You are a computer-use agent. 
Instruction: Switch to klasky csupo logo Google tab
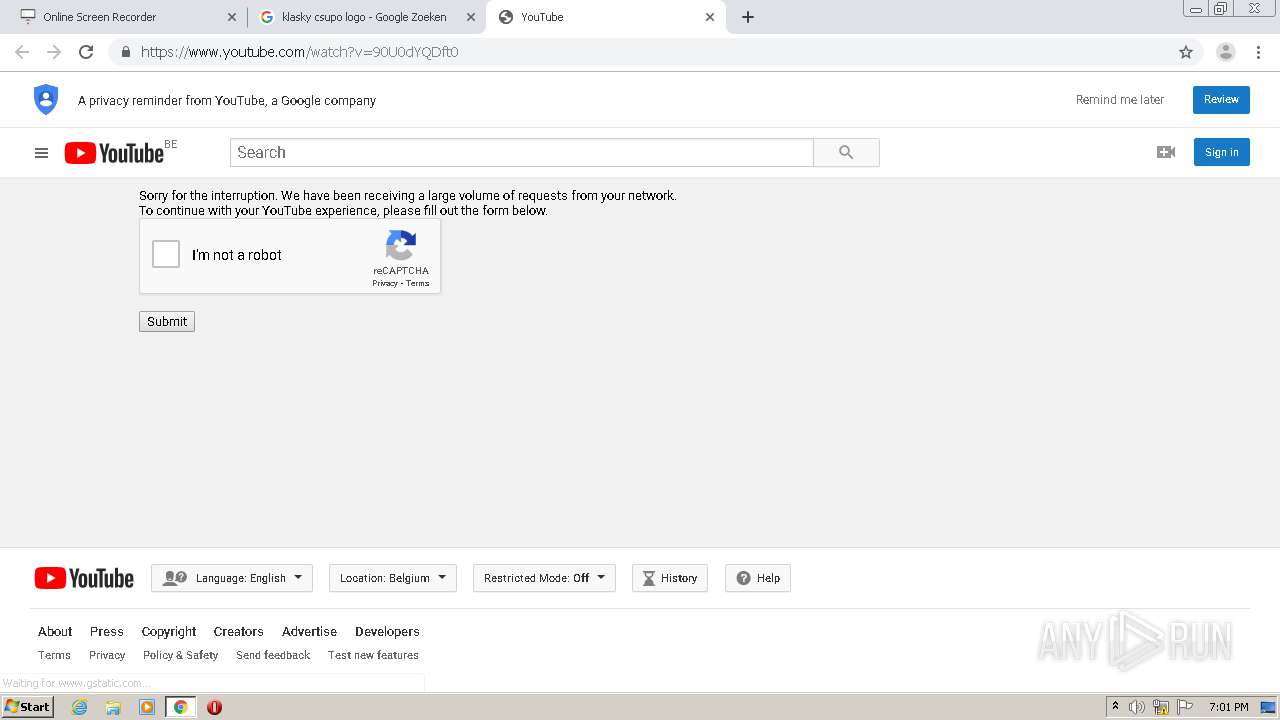pos(365,17)
